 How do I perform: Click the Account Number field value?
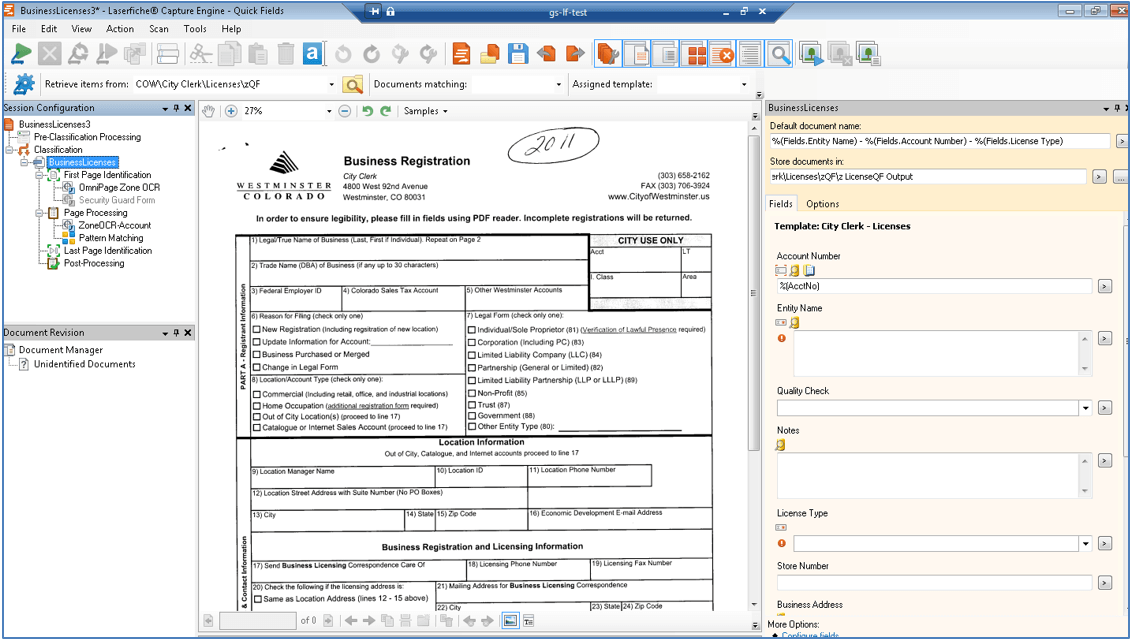(934, 286)
